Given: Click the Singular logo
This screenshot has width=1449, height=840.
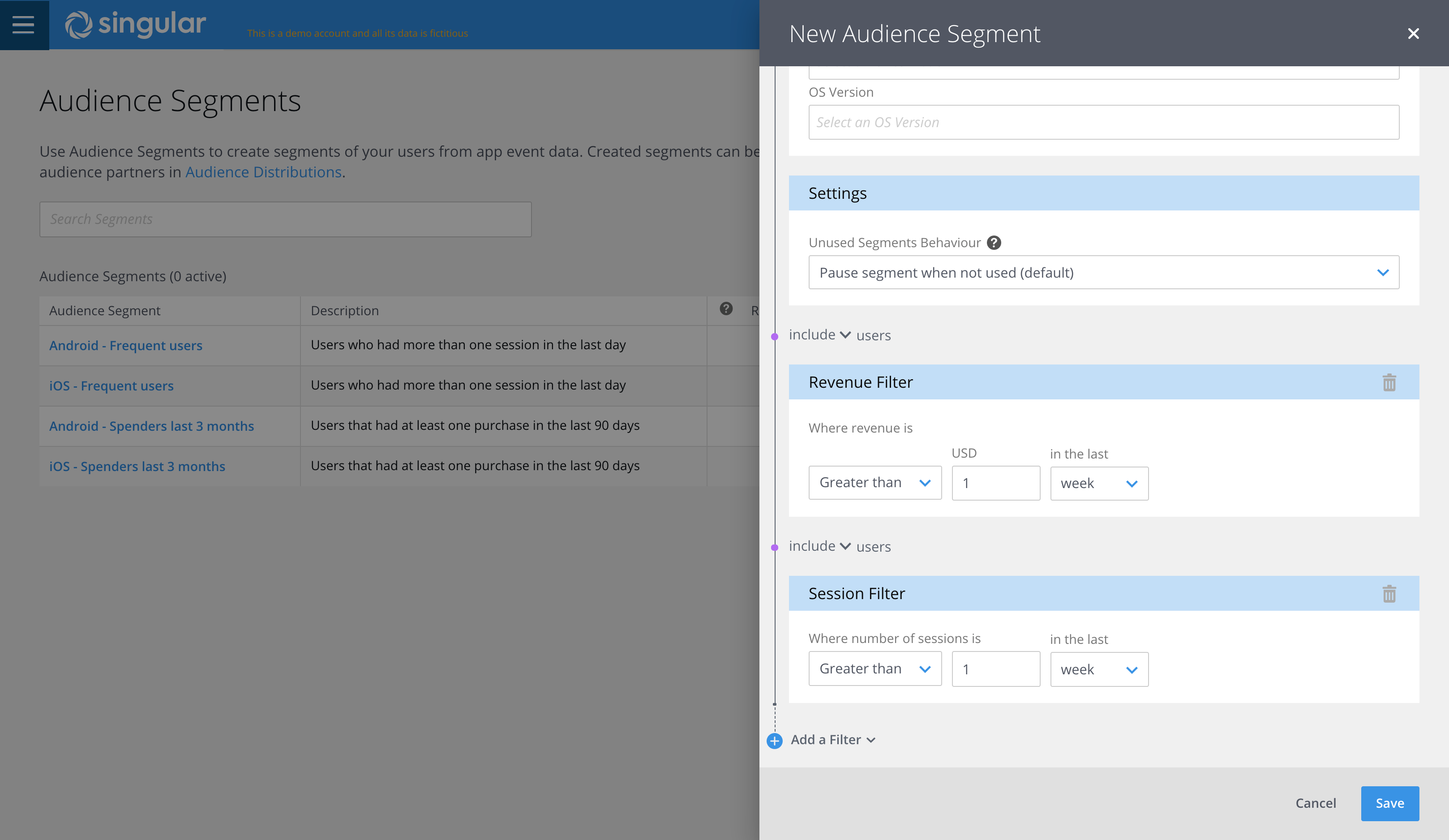Looking at the screenshot, I should (136, 25).
